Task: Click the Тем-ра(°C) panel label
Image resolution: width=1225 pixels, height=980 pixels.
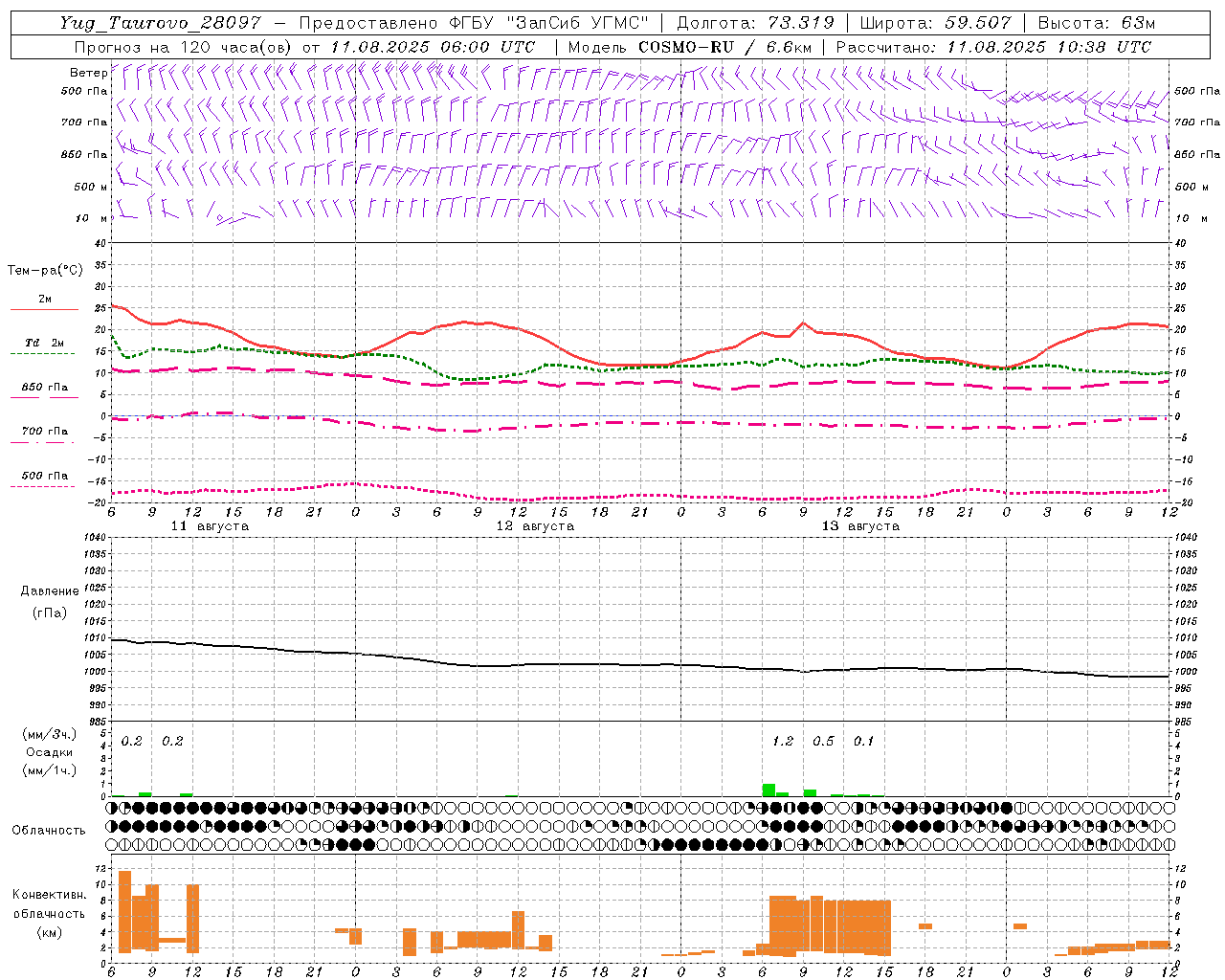Action: pyautogui.click(x=45, y=271)
